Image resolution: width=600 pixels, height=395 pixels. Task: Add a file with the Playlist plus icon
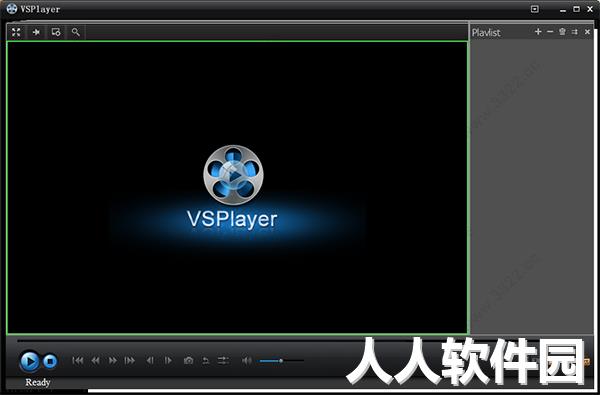coord(538,32)
